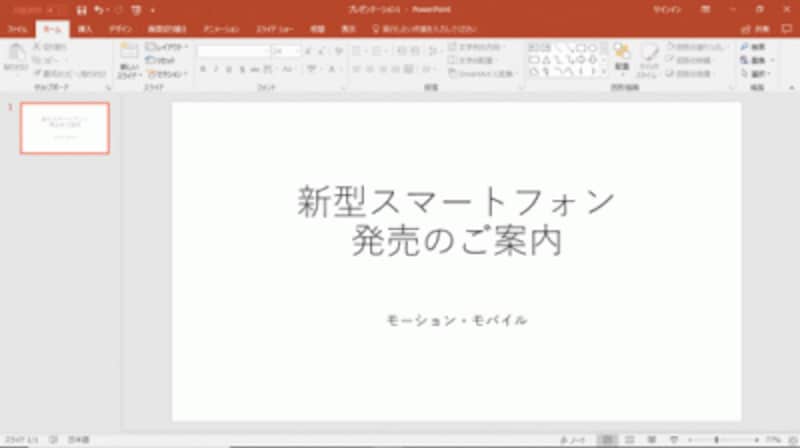Click the SmartArt に変換 button

[x=482, y=74]
